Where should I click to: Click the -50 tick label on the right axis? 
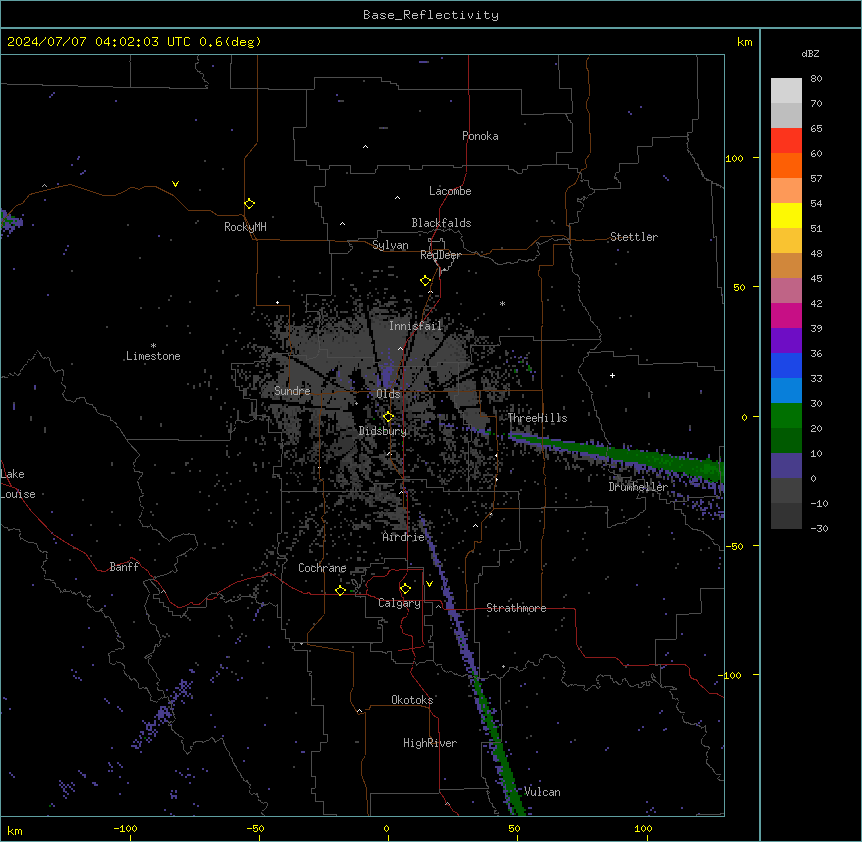734,546
